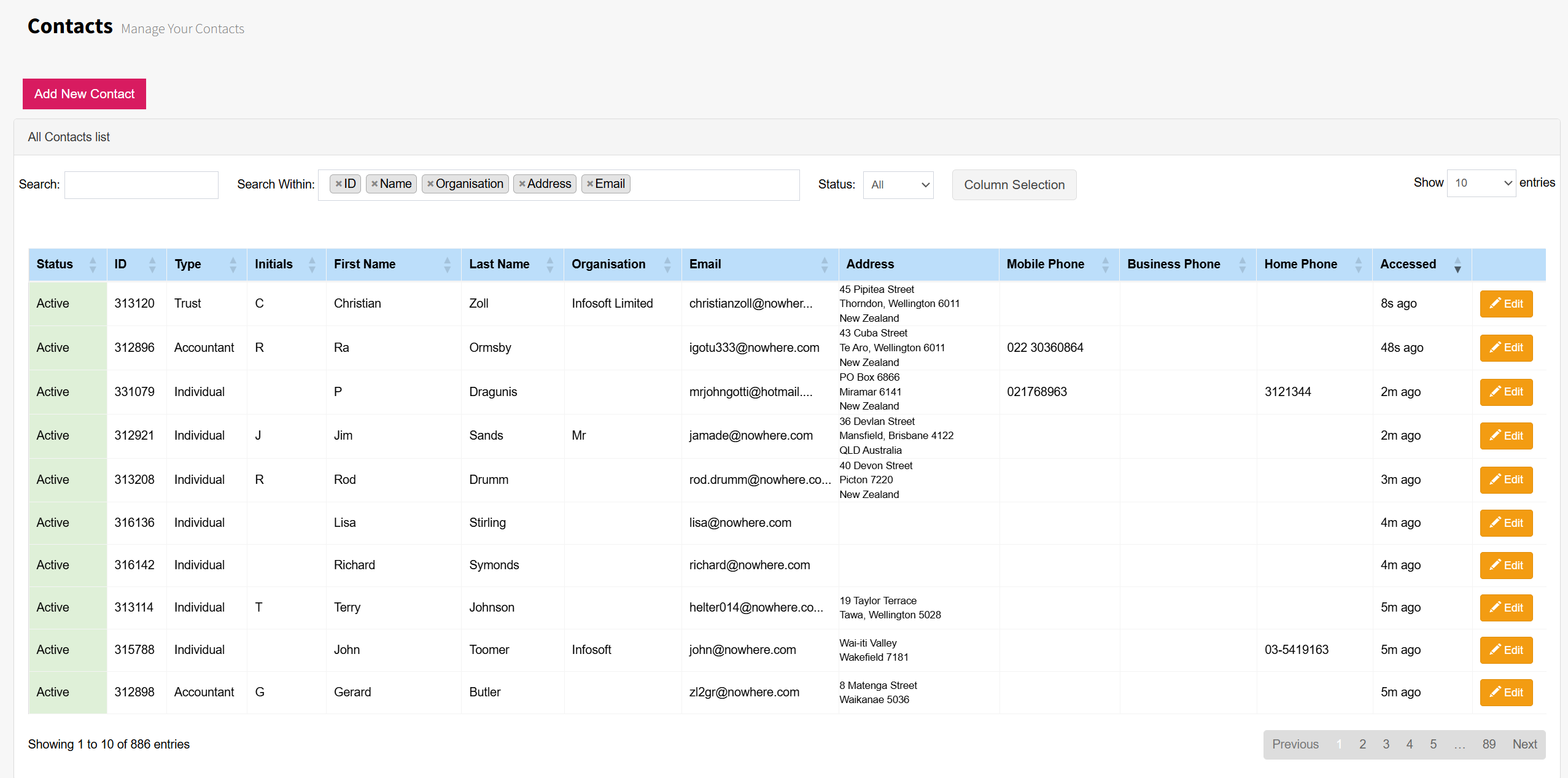This screenshot has height=778, width=1568.
Task: Click Showing 1 to 10 of 886 entries
Action: pyautogui.click(x=109, y=744)
